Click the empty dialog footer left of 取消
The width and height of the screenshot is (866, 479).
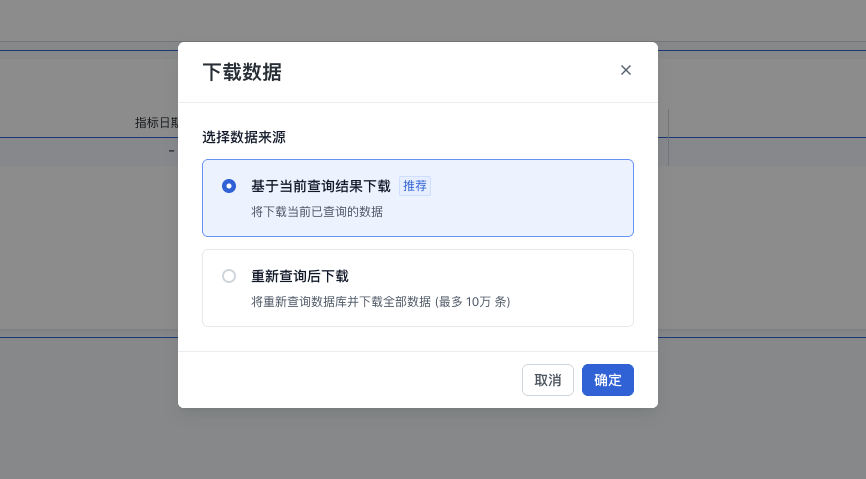(350, 380)
